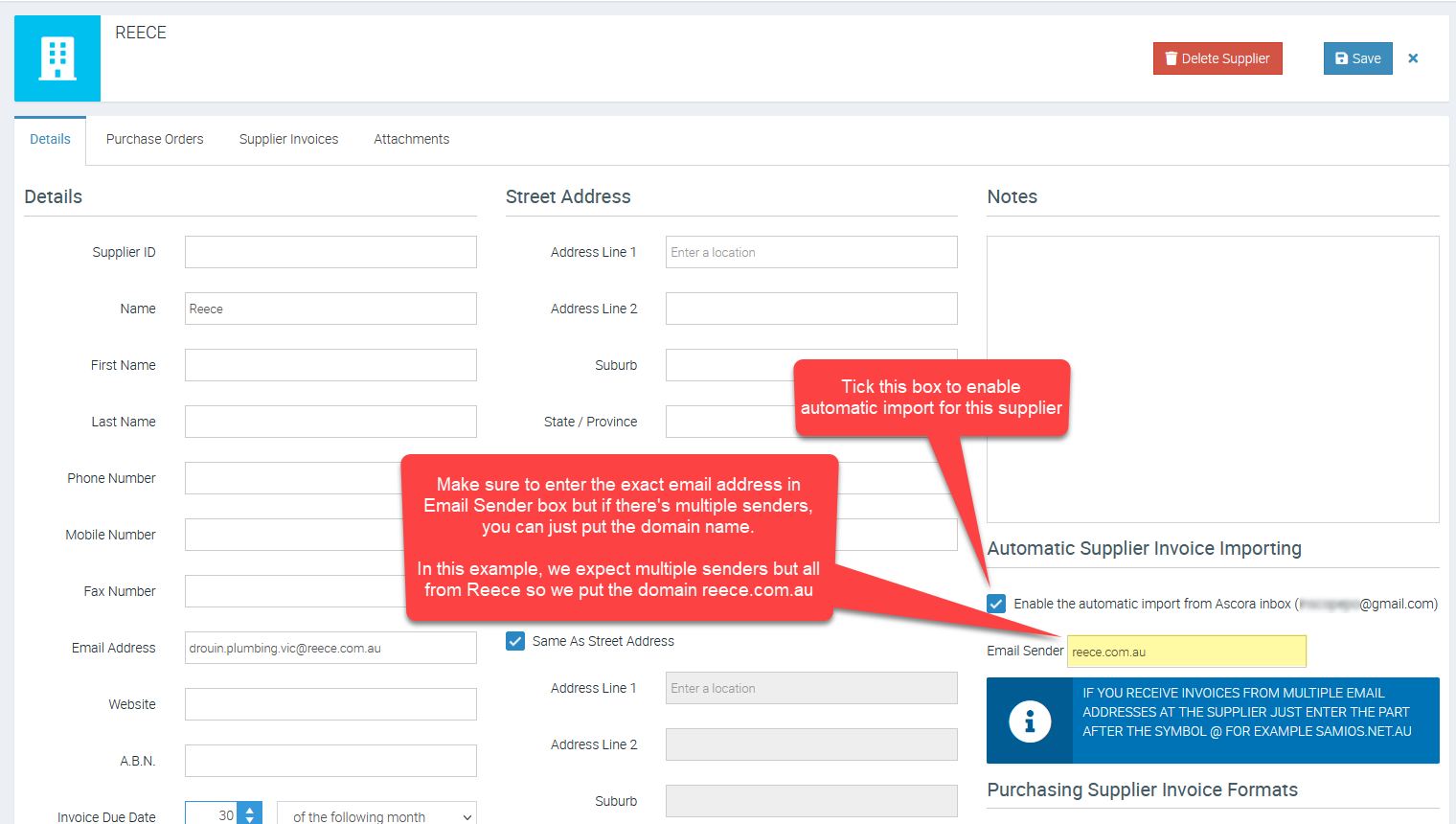The height and width of the screenshot is (824, 1456).
Task: Click the Email Sender field
Action: click(x=1186, y=652)
